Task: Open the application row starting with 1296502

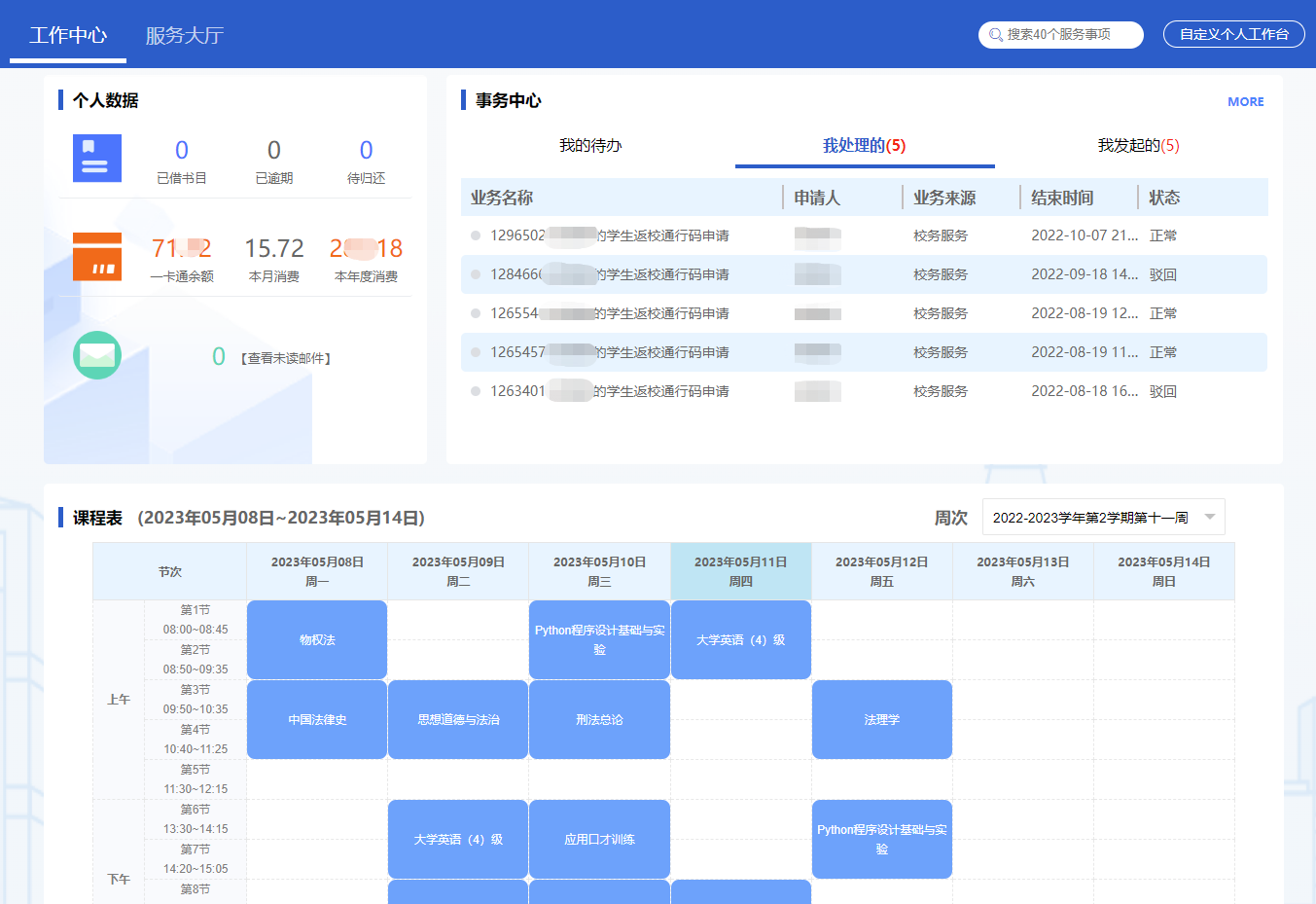Action: click(864, 235)
